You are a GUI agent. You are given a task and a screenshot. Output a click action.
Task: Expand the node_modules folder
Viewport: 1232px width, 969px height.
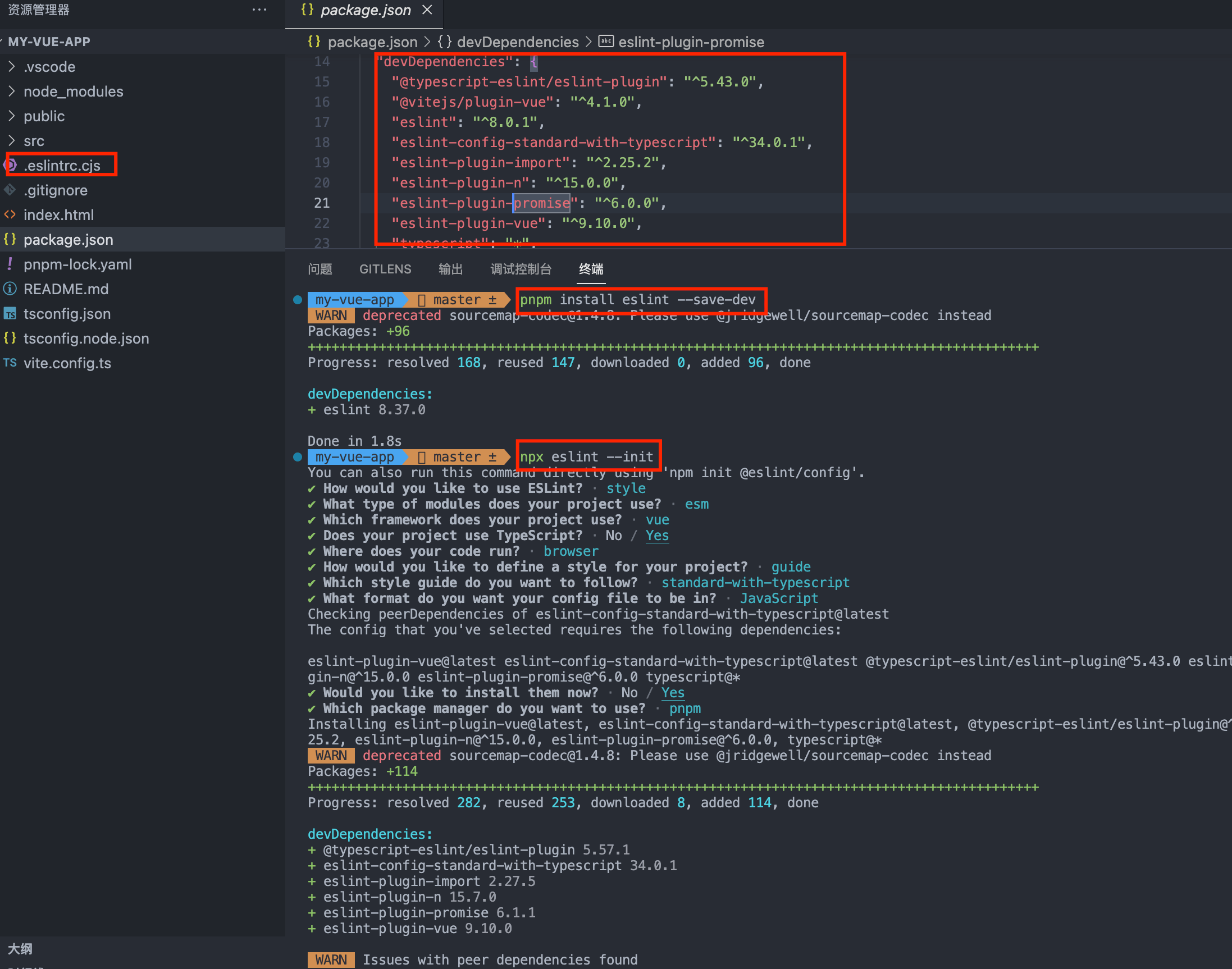click(12, 92)
